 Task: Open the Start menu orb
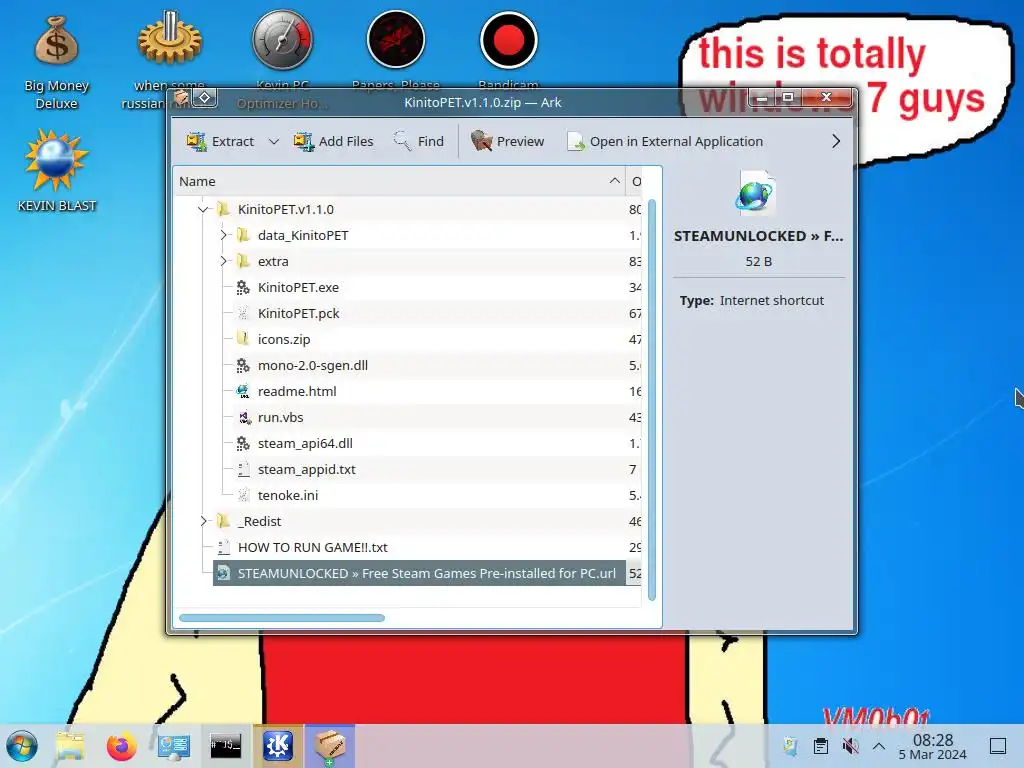click(x=22, y=746)
